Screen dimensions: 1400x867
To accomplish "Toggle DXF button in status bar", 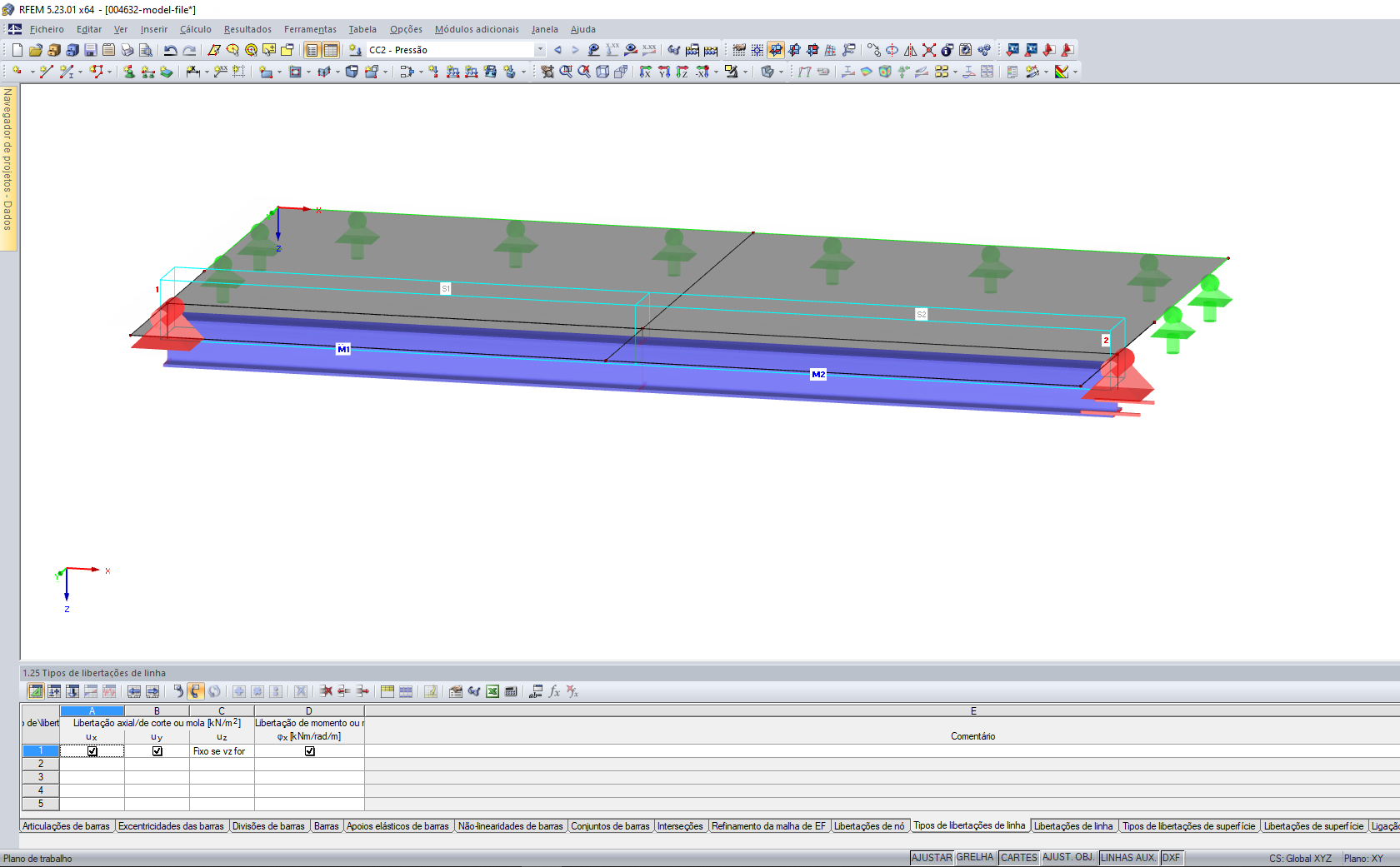I will [1172, 858].
